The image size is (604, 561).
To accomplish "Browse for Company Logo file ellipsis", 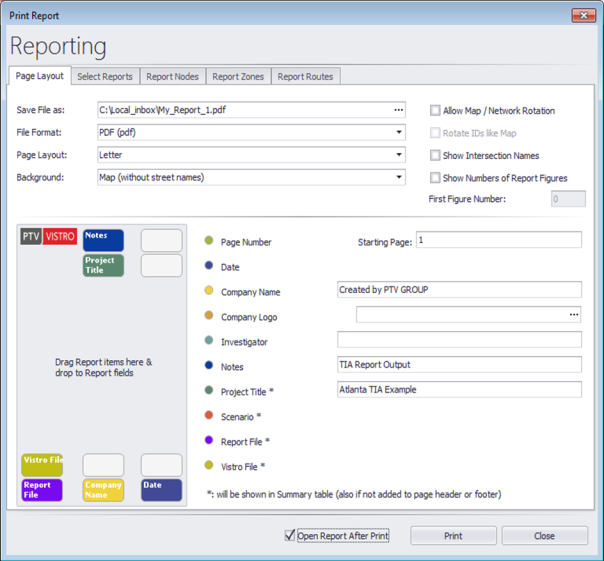I will (574, 315).
